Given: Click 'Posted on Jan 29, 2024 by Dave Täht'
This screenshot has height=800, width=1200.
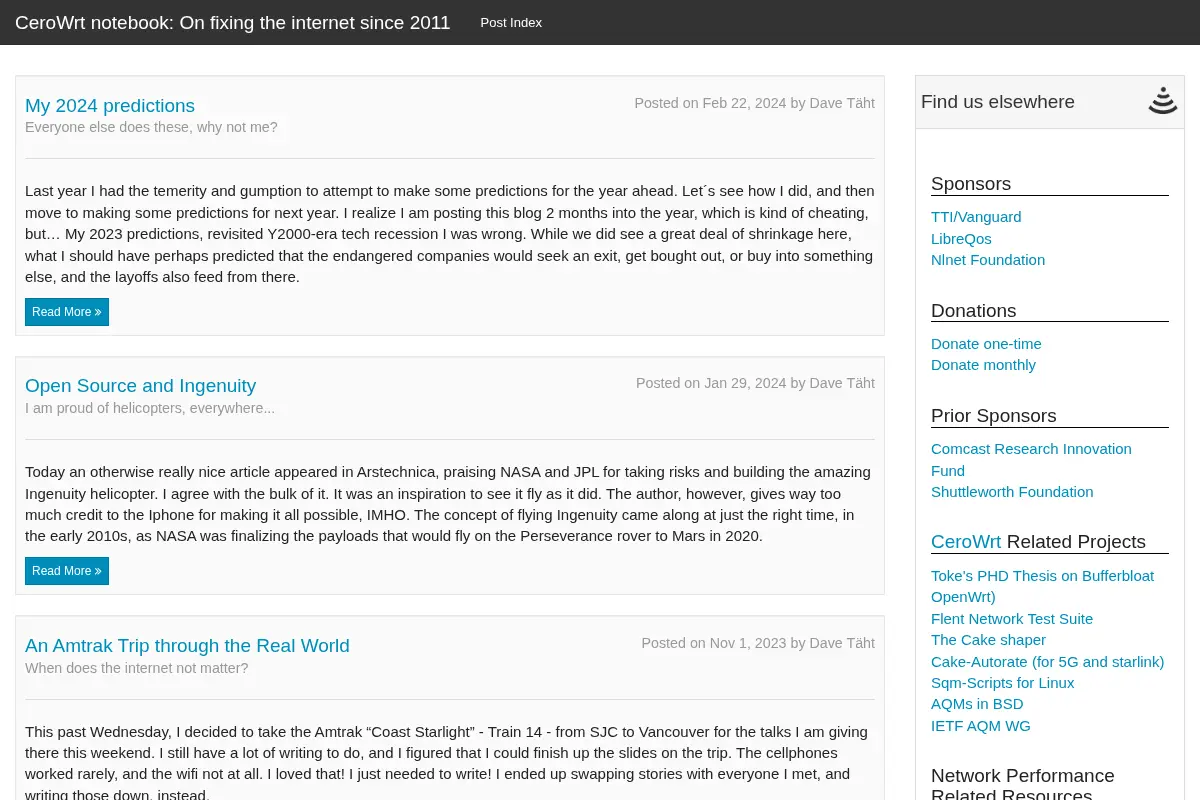Looking at the screenshot, I should (x=755, y=383).
